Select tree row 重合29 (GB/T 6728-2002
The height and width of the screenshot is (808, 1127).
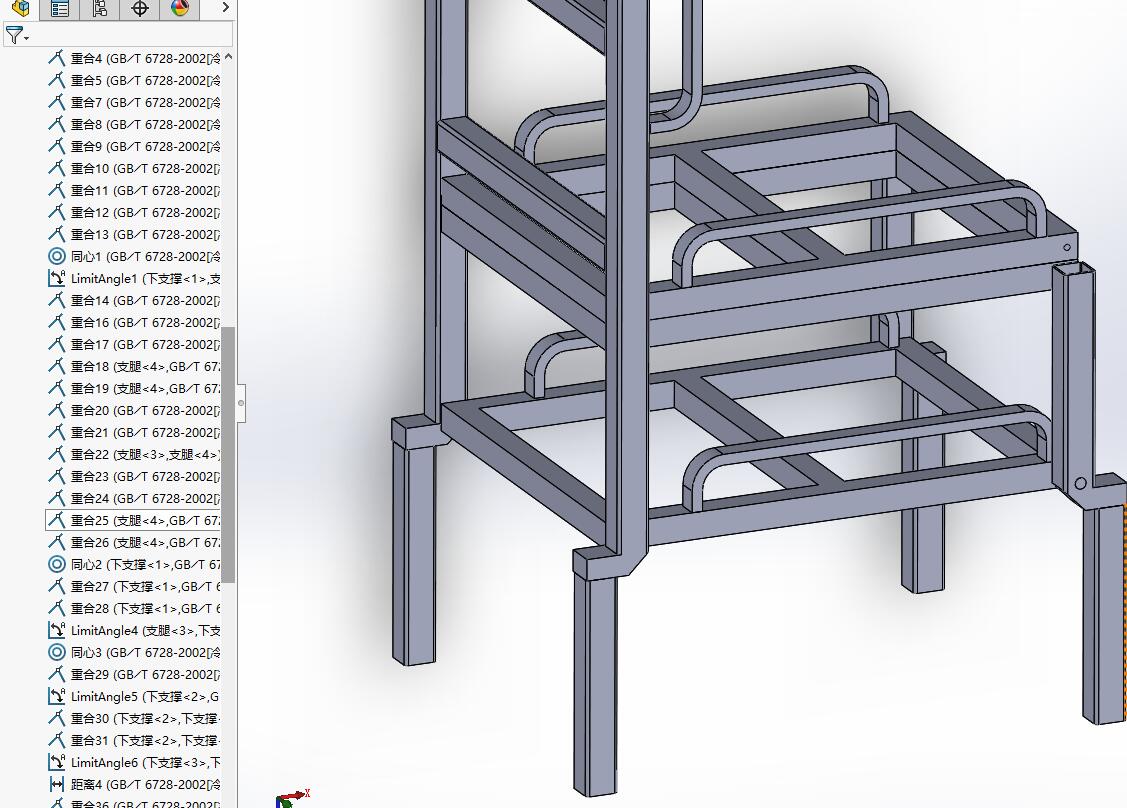[134, 674]
